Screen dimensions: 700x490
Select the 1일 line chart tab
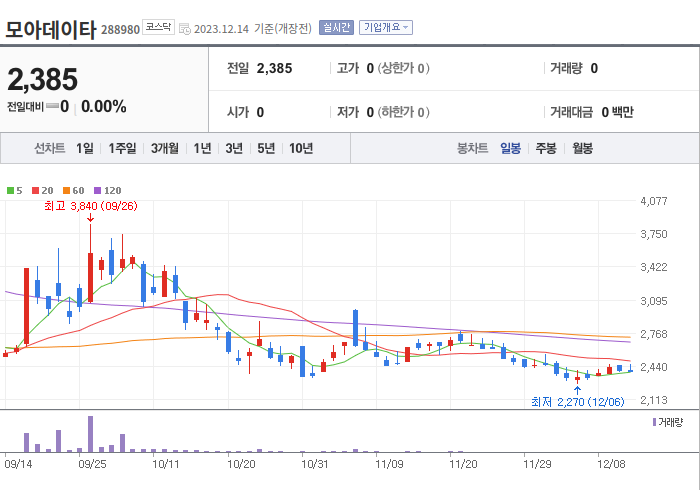pos(85,148)
